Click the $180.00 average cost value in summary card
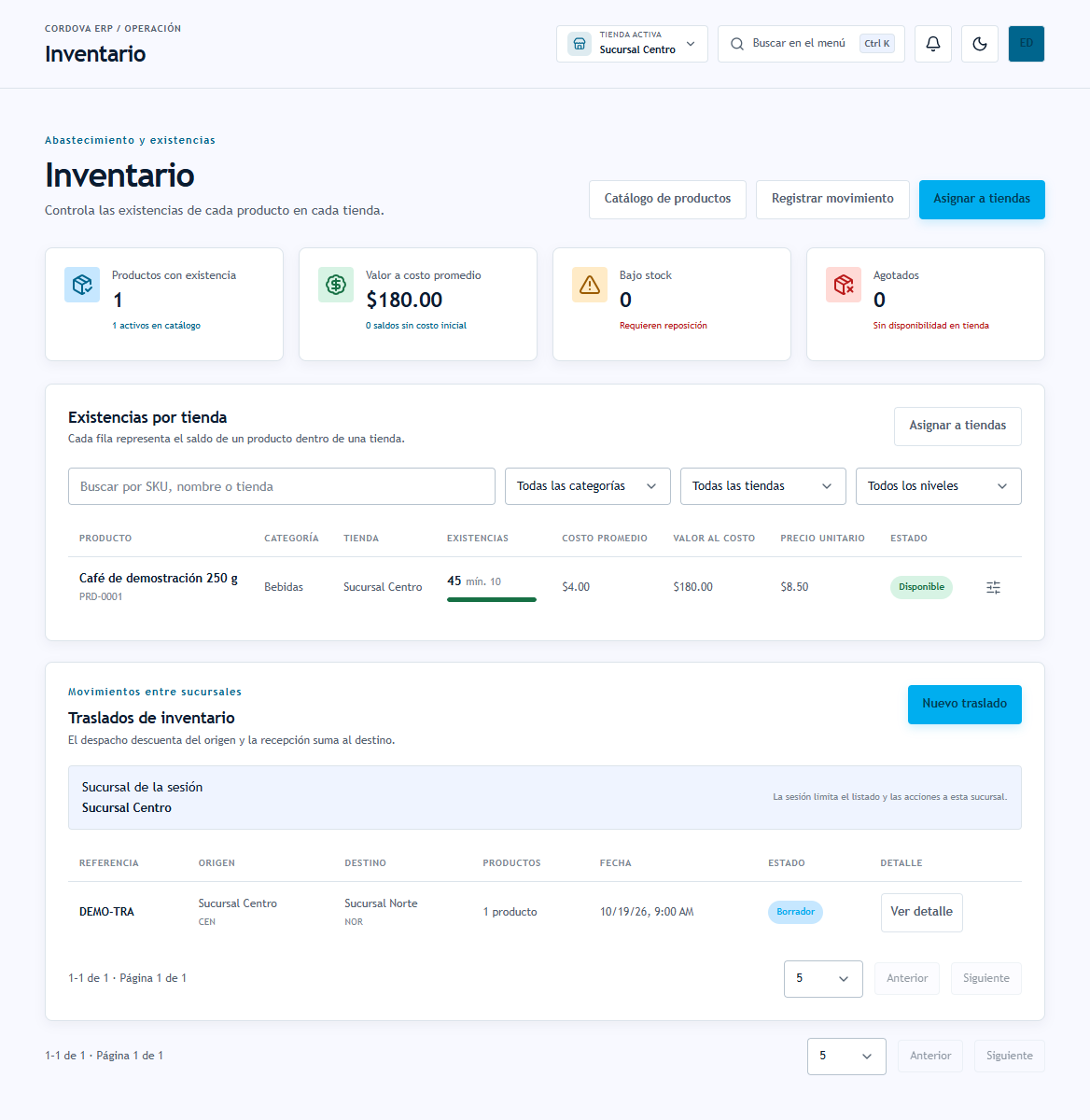The image size is (1090, 1120). click(x=404, y=300)
